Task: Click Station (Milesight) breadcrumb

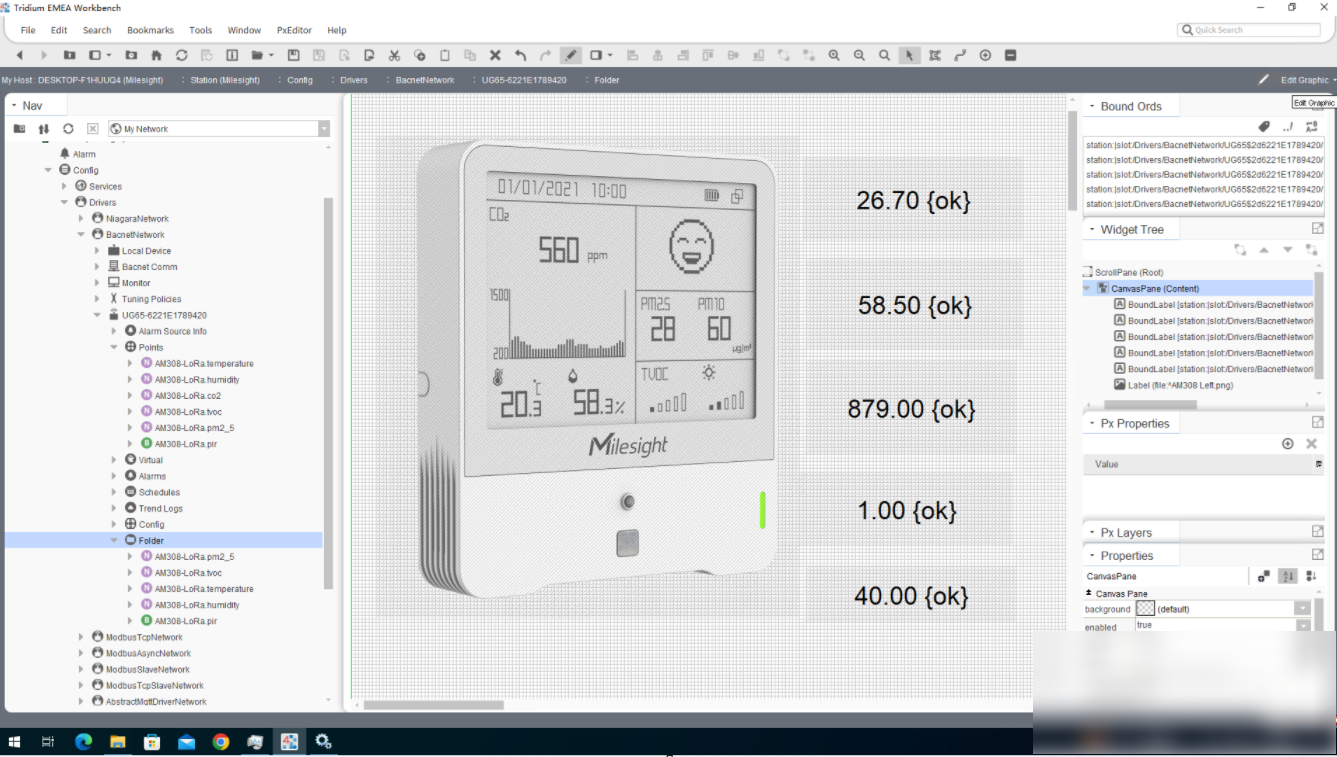Action: 225,80
